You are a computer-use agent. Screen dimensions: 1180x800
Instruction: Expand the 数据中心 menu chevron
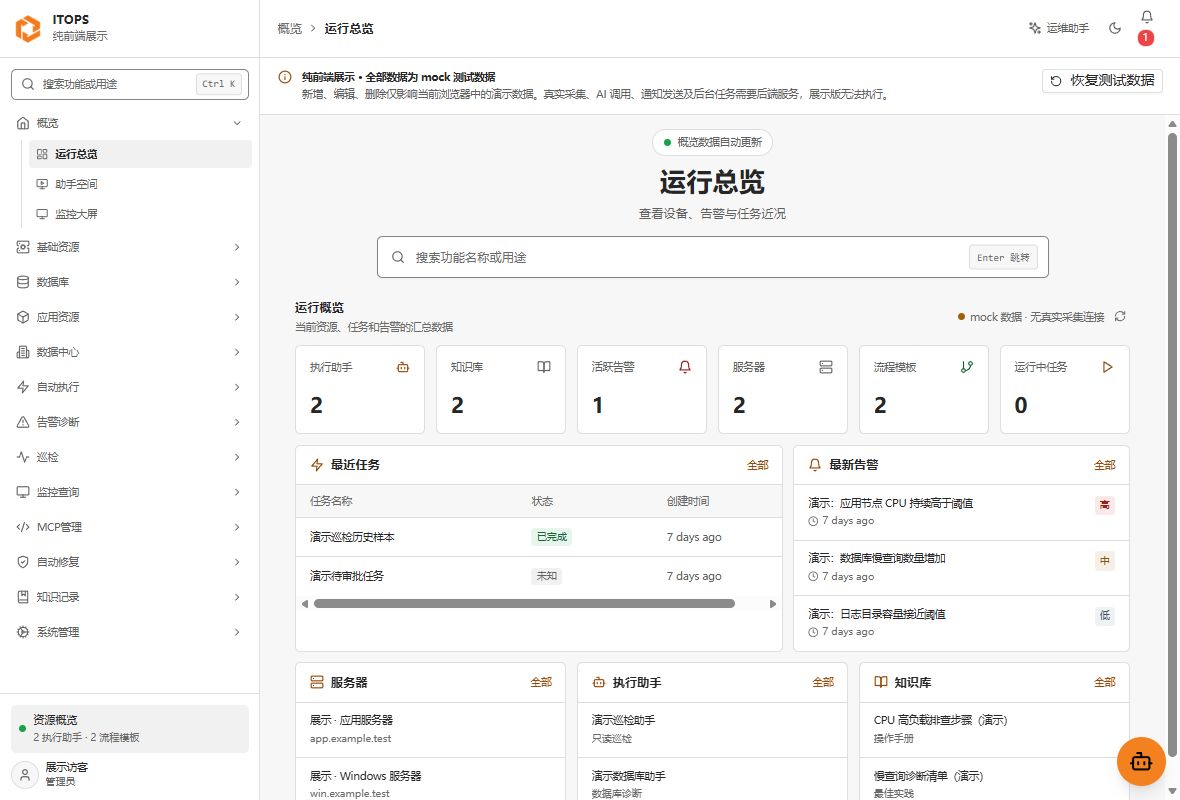(x=237, y=352)
